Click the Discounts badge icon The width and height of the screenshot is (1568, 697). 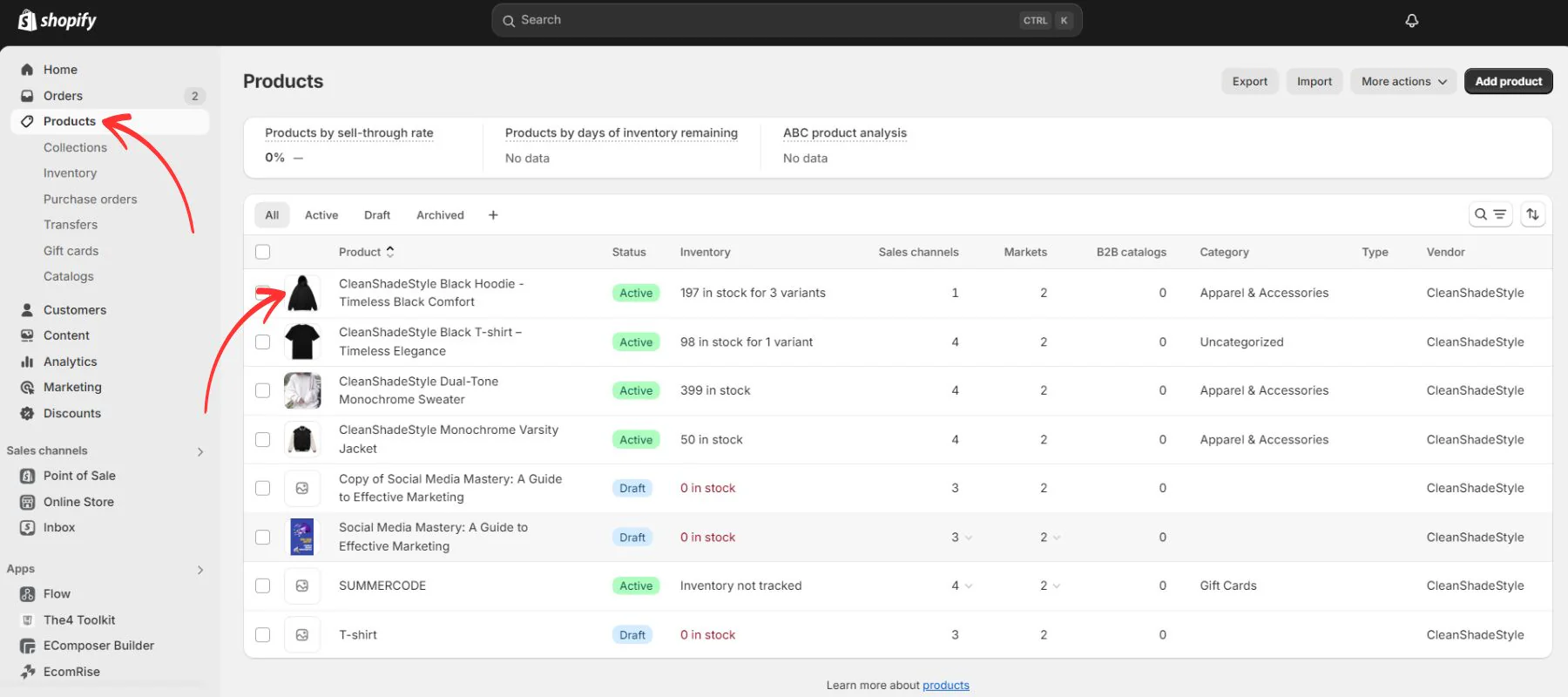[x=27, y=413]
